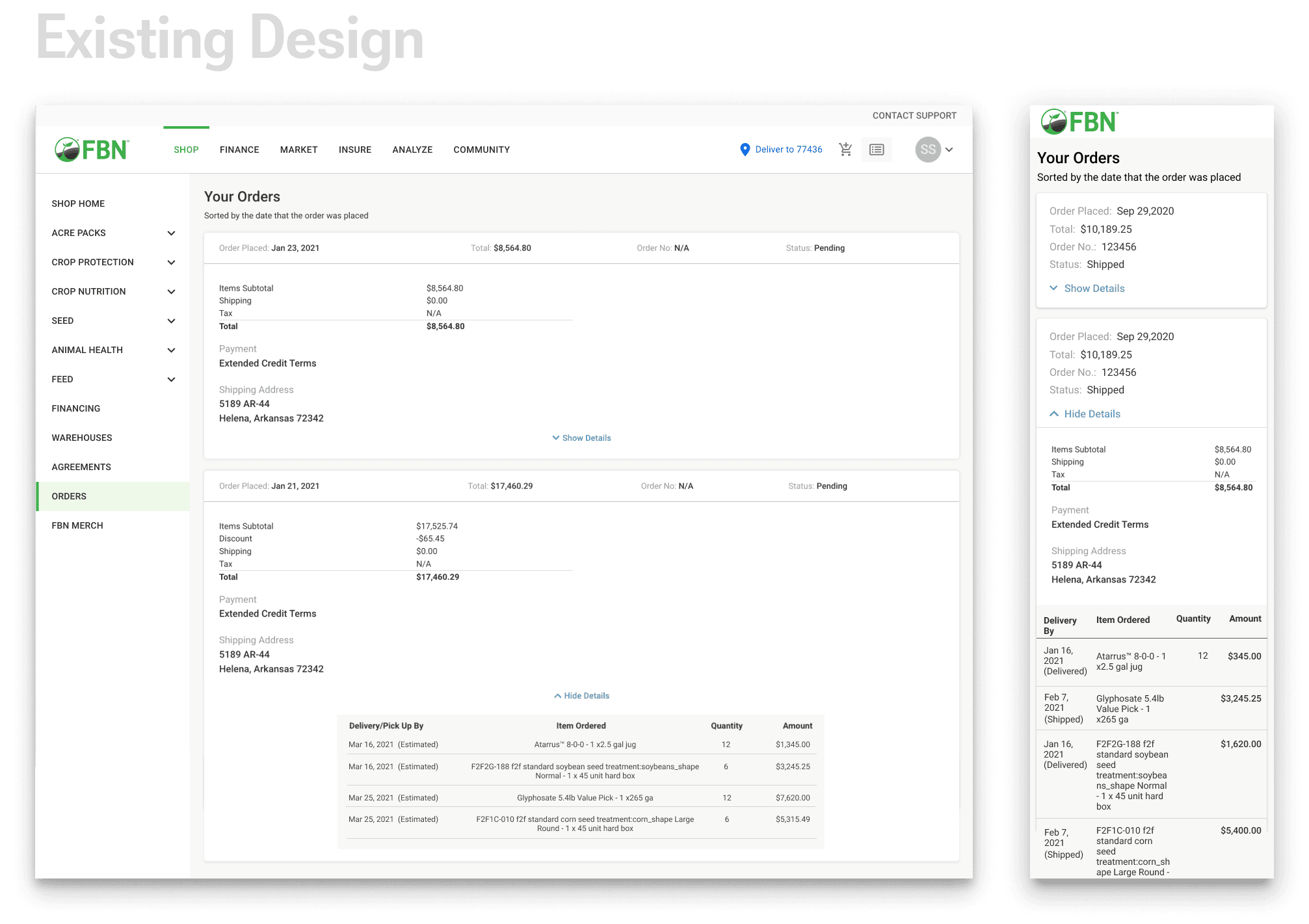The image size is (1309, 924).
Task: Expand the Animal Health sidebar category
Action: (171, 350)
